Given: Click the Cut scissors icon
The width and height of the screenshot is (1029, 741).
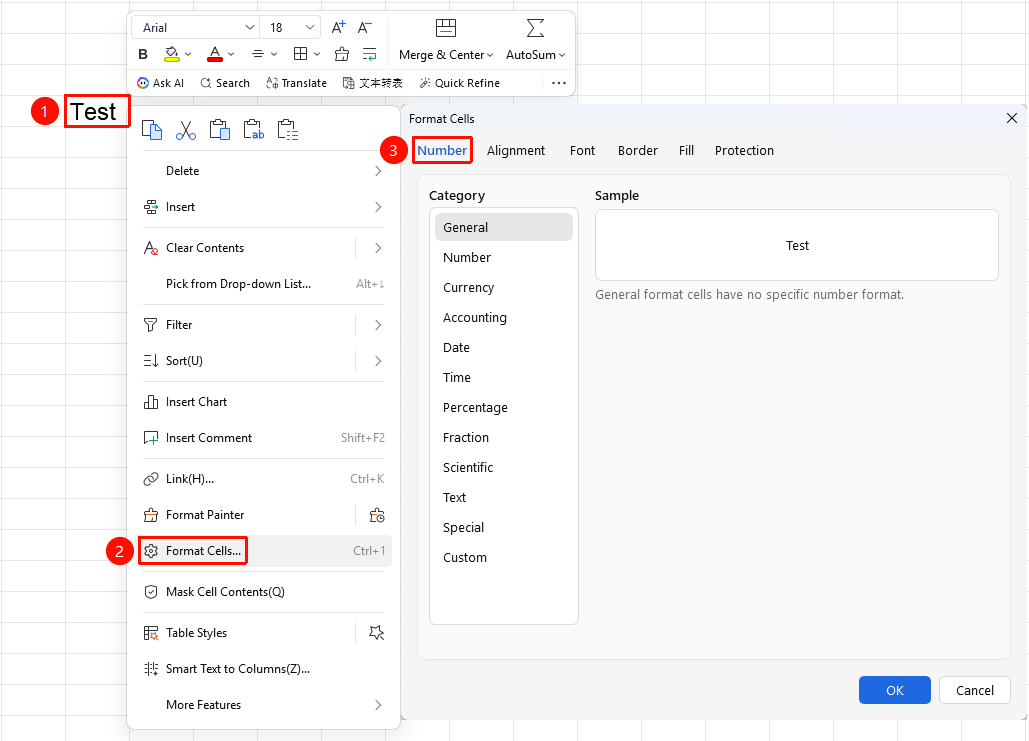Looking at the screenshot, I should pos(186,130).
